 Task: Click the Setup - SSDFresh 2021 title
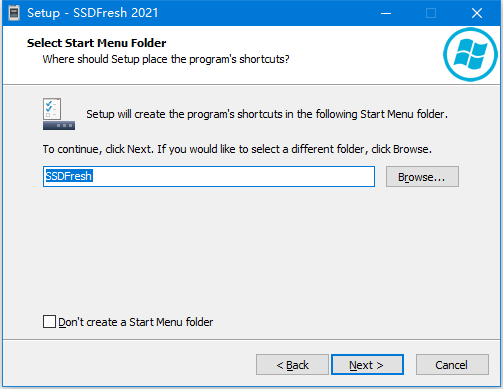click(93, 13)
